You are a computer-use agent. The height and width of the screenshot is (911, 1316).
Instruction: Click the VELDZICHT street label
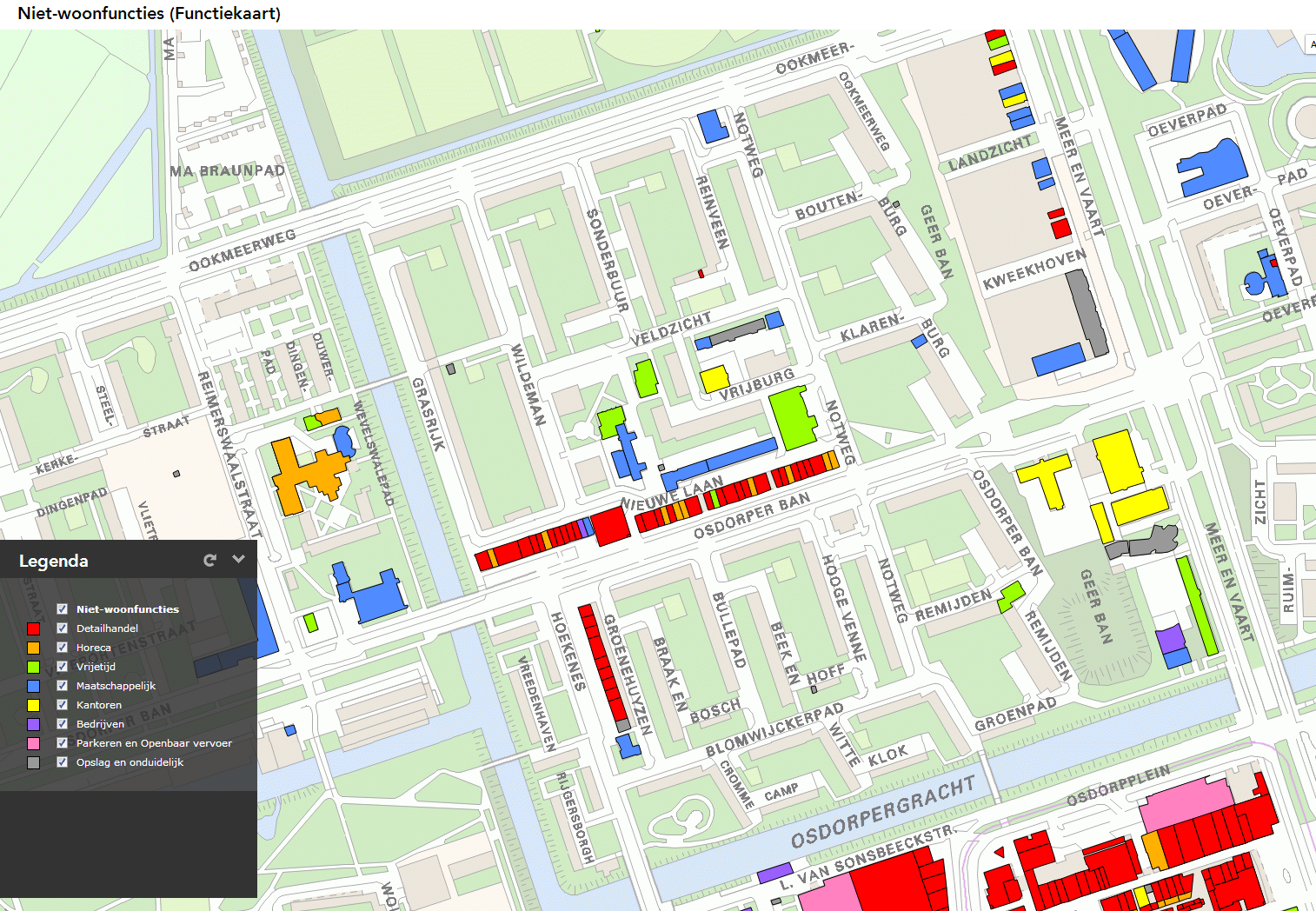tap(671, 329)
